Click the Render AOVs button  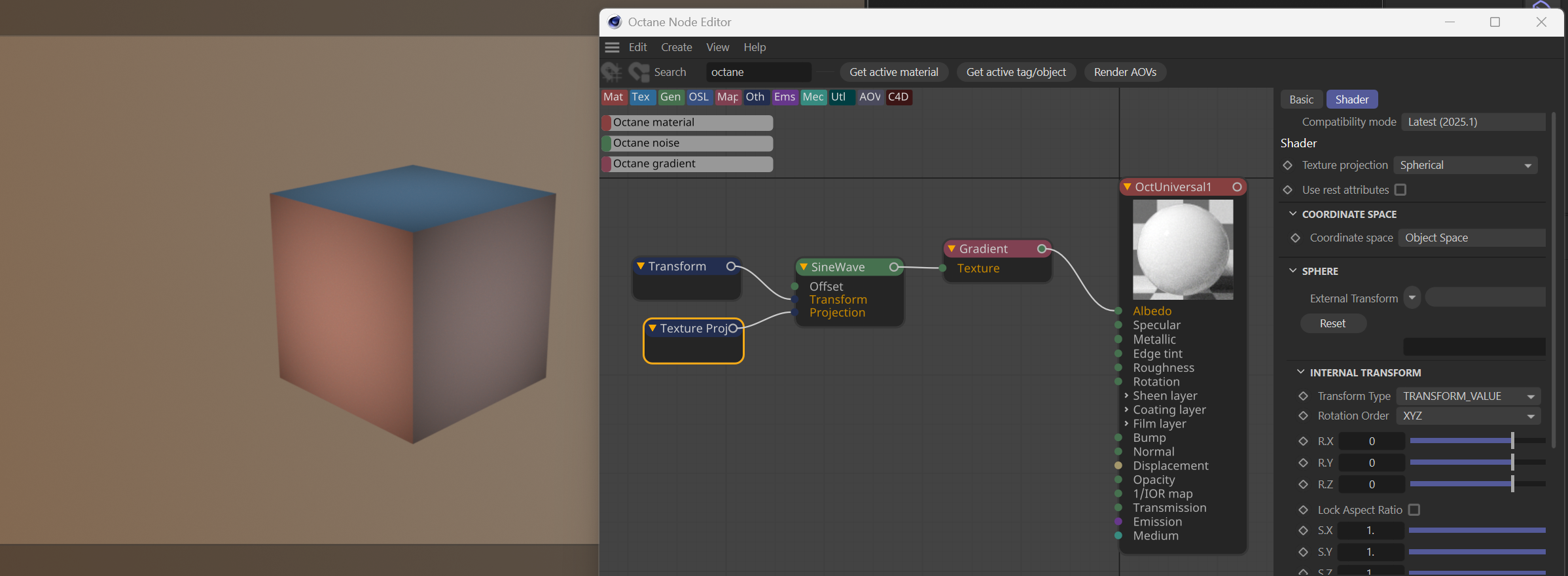[x=1125, y=72]
